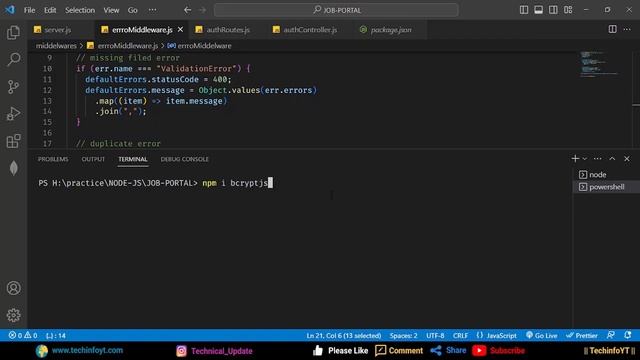Screen dimensions: 640x360
Task: Open the Manage gear icon
Action: [13, 315]
